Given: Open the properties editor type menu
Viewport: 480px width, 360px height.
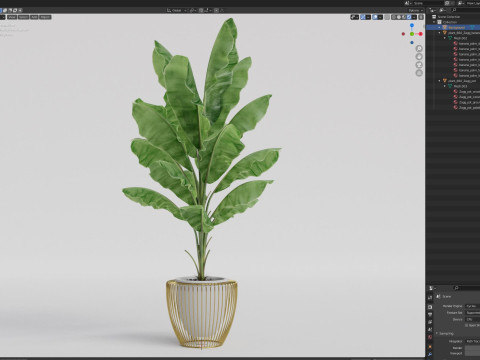Looking at the screenshot, I should (x=432, y=288).
